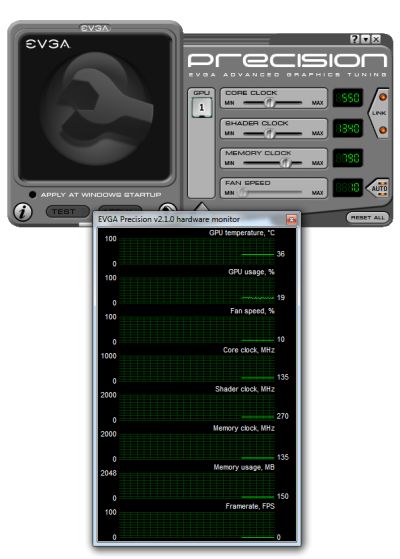Adjust the Fan Speed slider handle

[242, 193]
